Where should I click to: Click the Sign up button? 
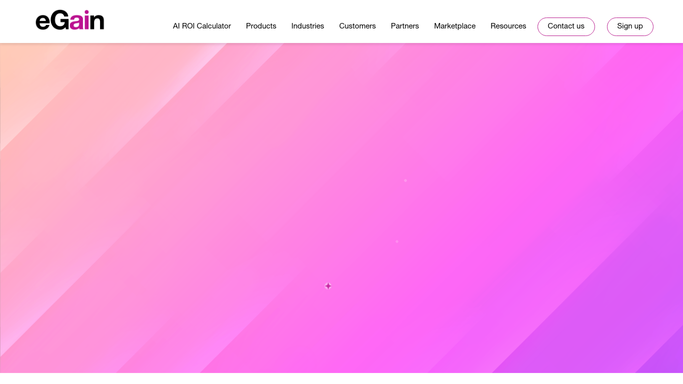630,27
